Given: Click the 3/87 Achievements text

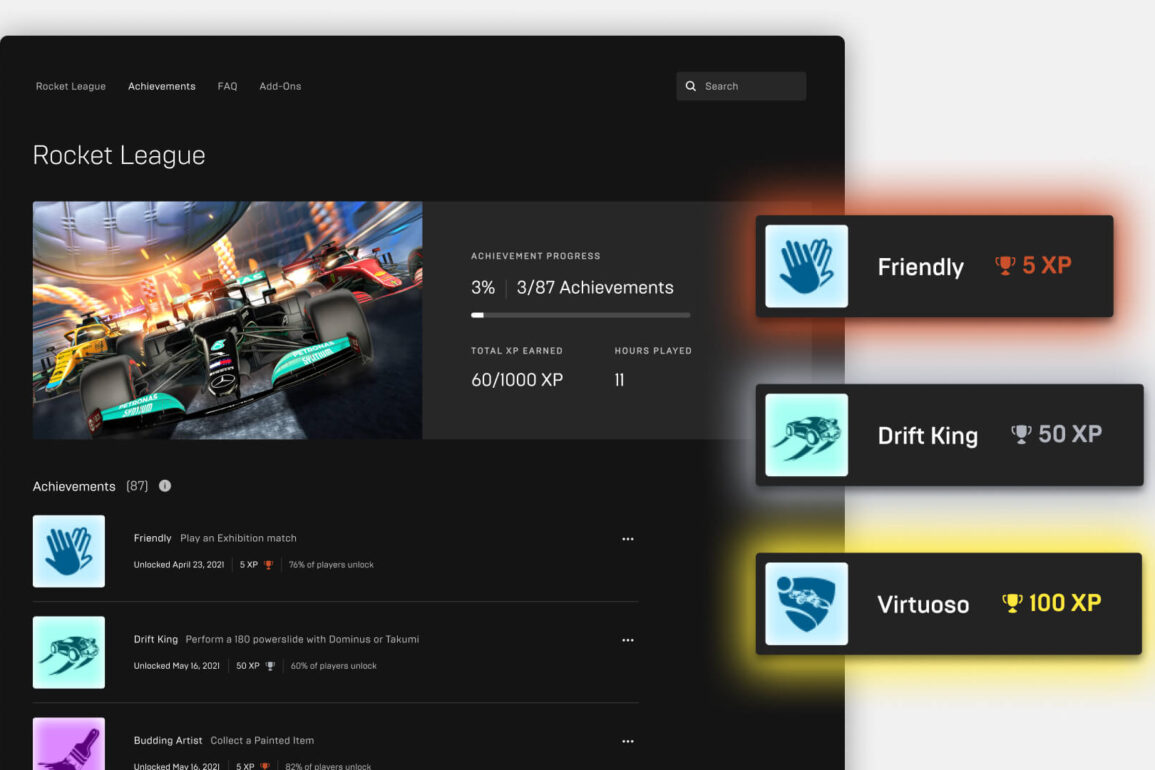Looking at the screenshot, I should [x=595, y=287].
